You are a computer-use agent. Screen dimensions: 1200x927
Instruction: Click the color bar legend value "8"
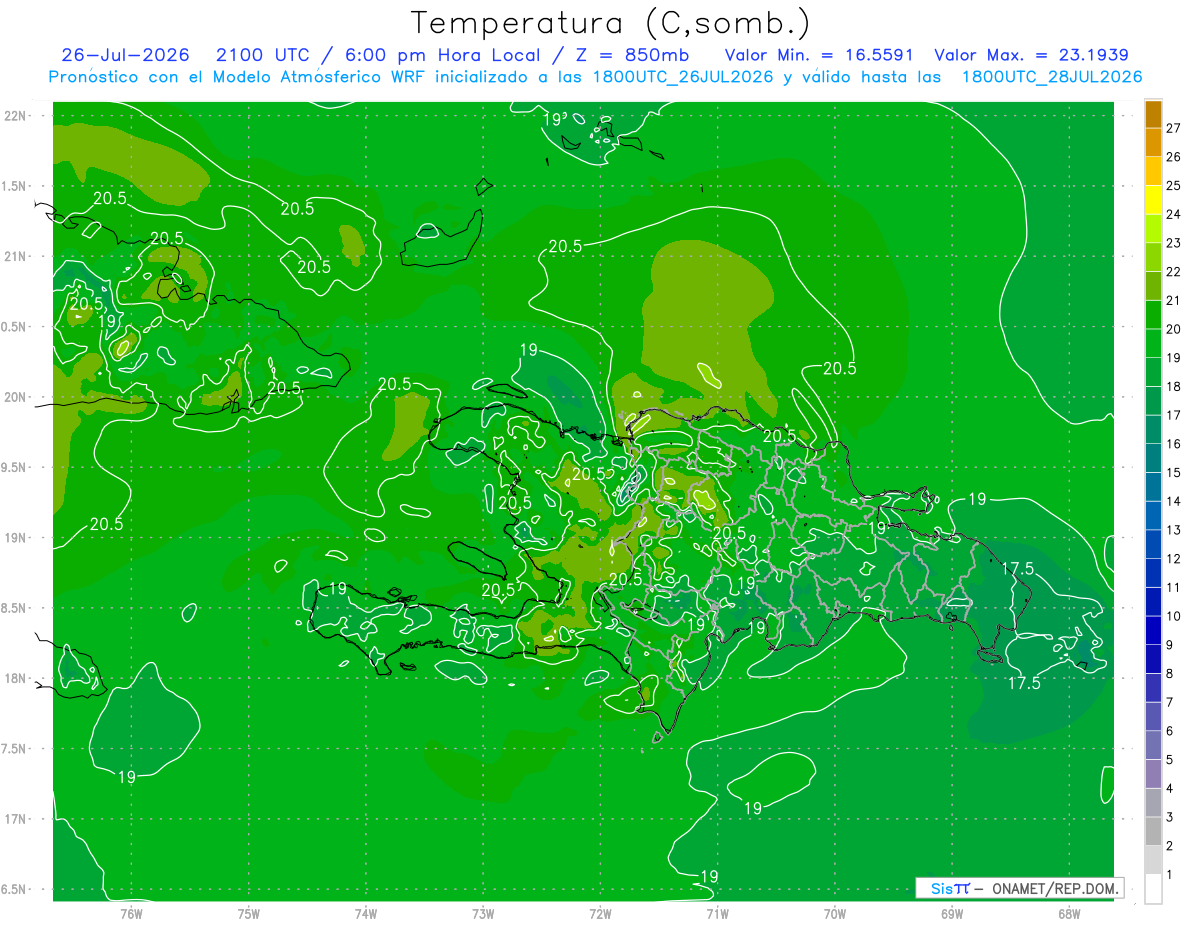point(1169,674)
